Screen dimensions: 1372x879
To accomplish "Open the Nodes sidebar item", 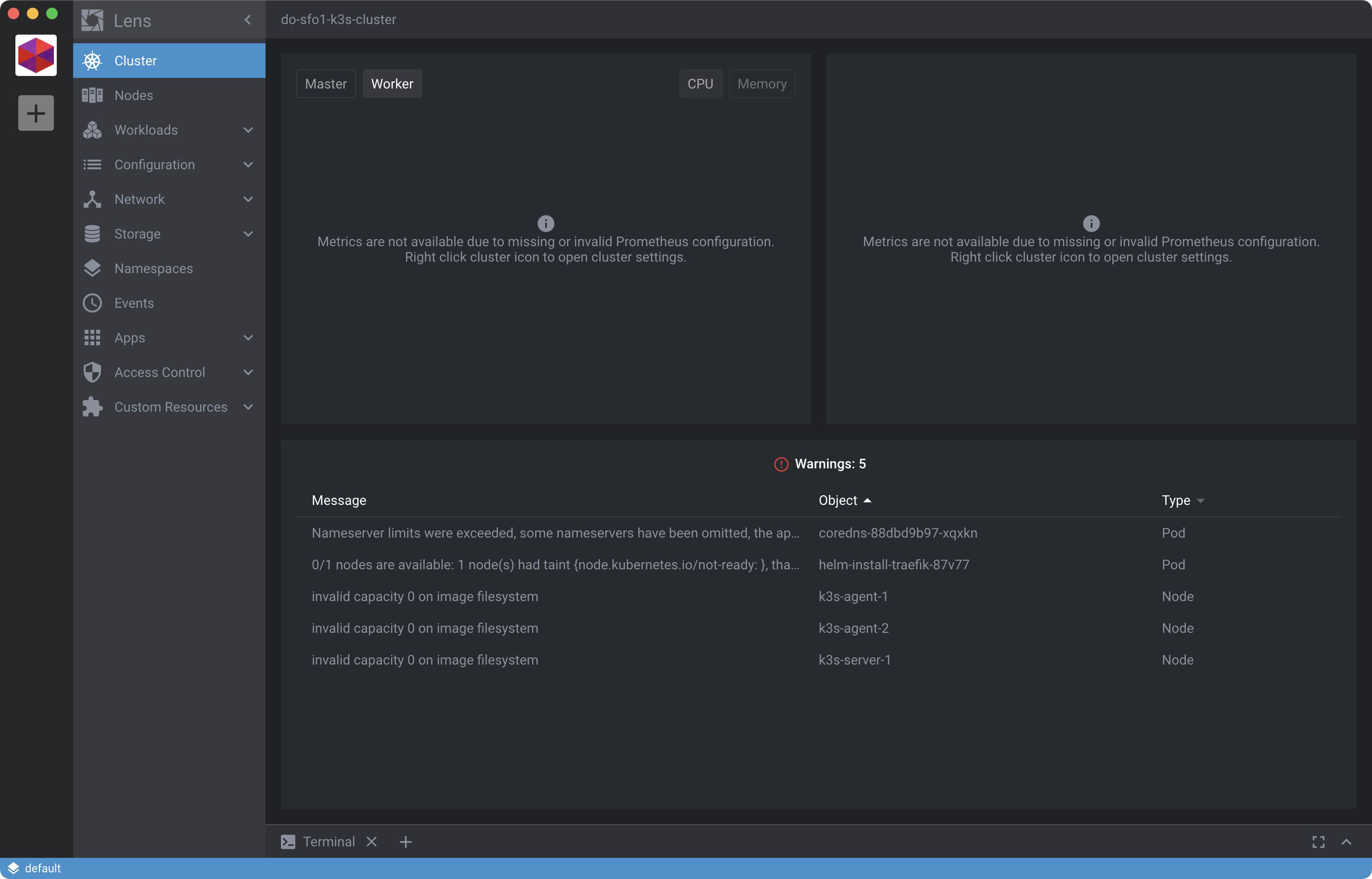I will coord(169,95).
